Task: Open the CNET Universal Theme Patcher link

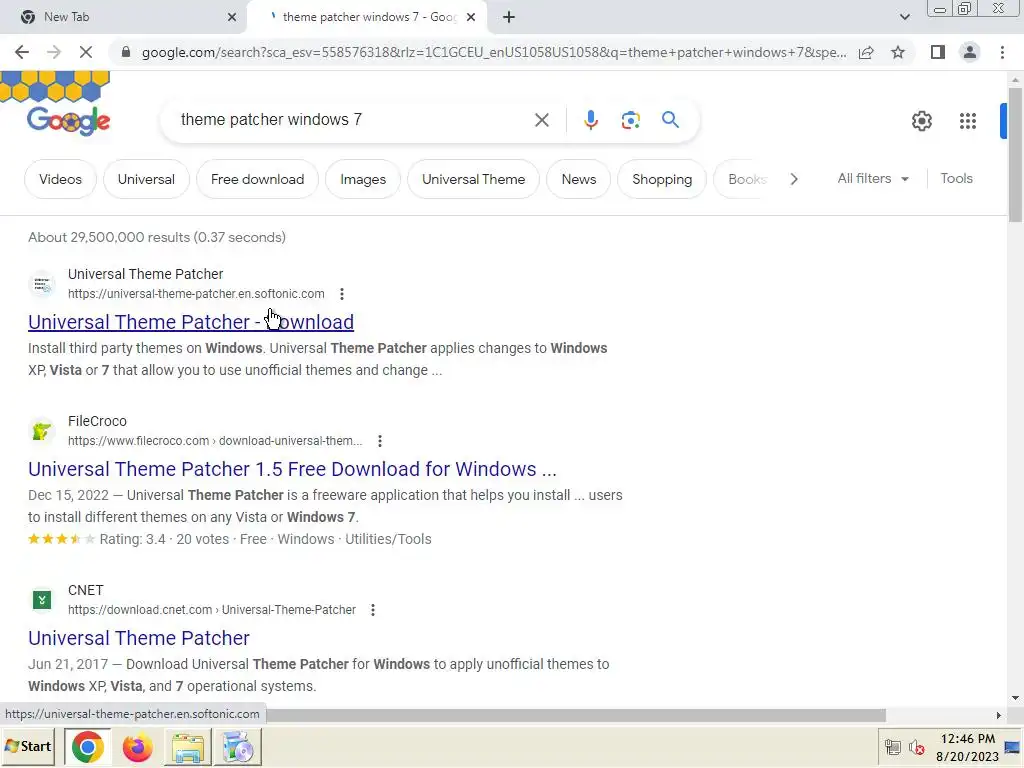Action: 138,638
